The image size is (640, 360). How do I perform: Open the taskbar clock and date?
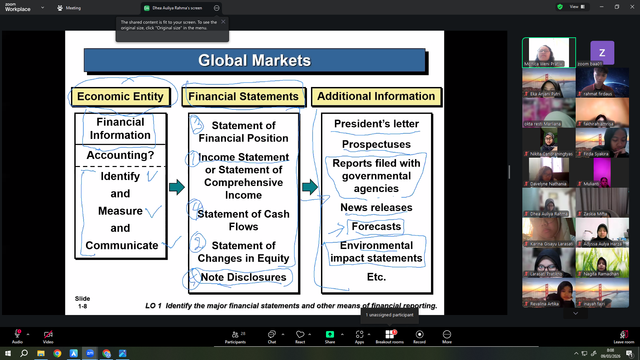(611, 353)
